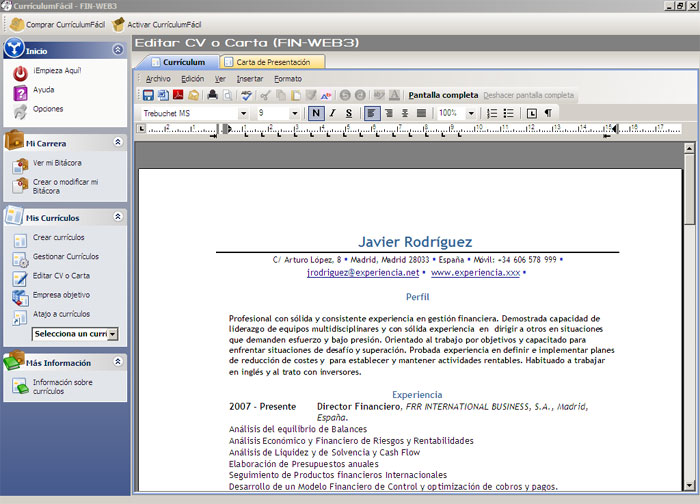Click Activar CurrículumFácil button
The image size is (700, 504).
[x=156, y=25]
